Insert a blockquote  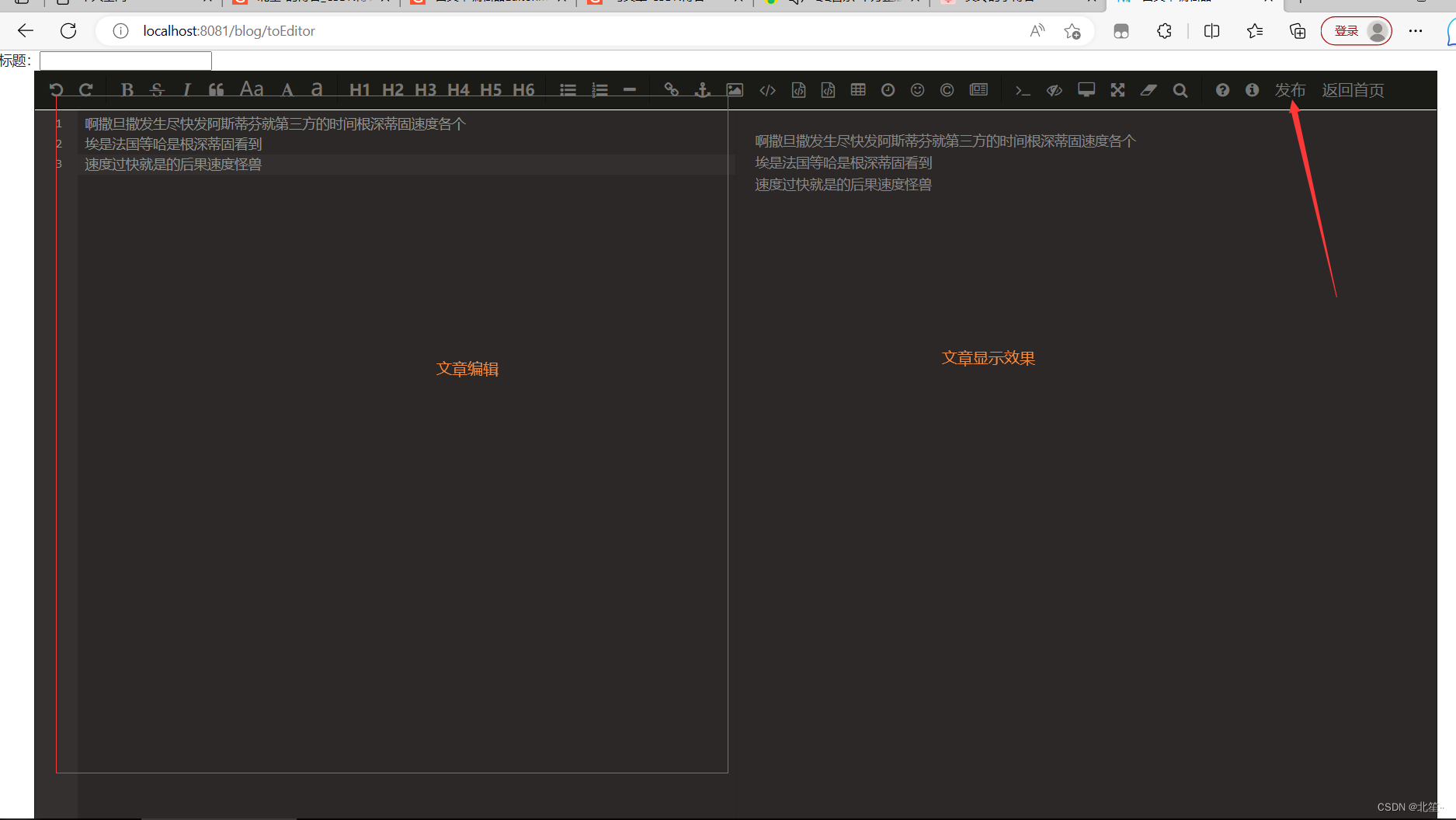216,89
